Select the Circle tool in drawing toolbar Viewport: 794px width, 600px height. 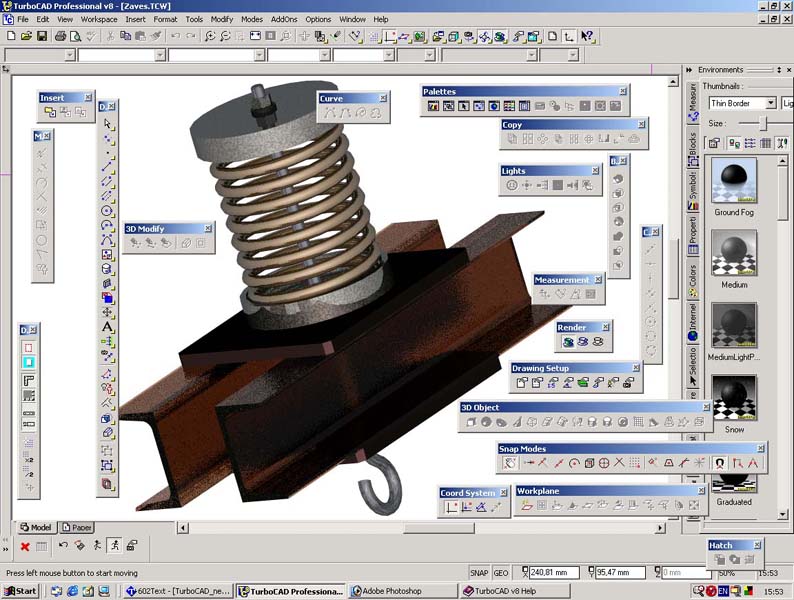click(107, 211)
